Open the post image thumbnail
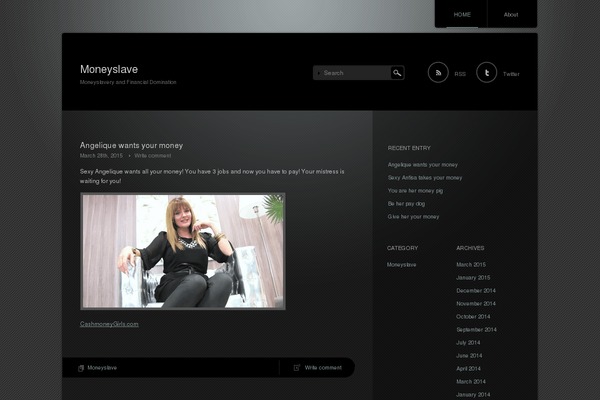600x400 pixels. [x=183, y=251]
